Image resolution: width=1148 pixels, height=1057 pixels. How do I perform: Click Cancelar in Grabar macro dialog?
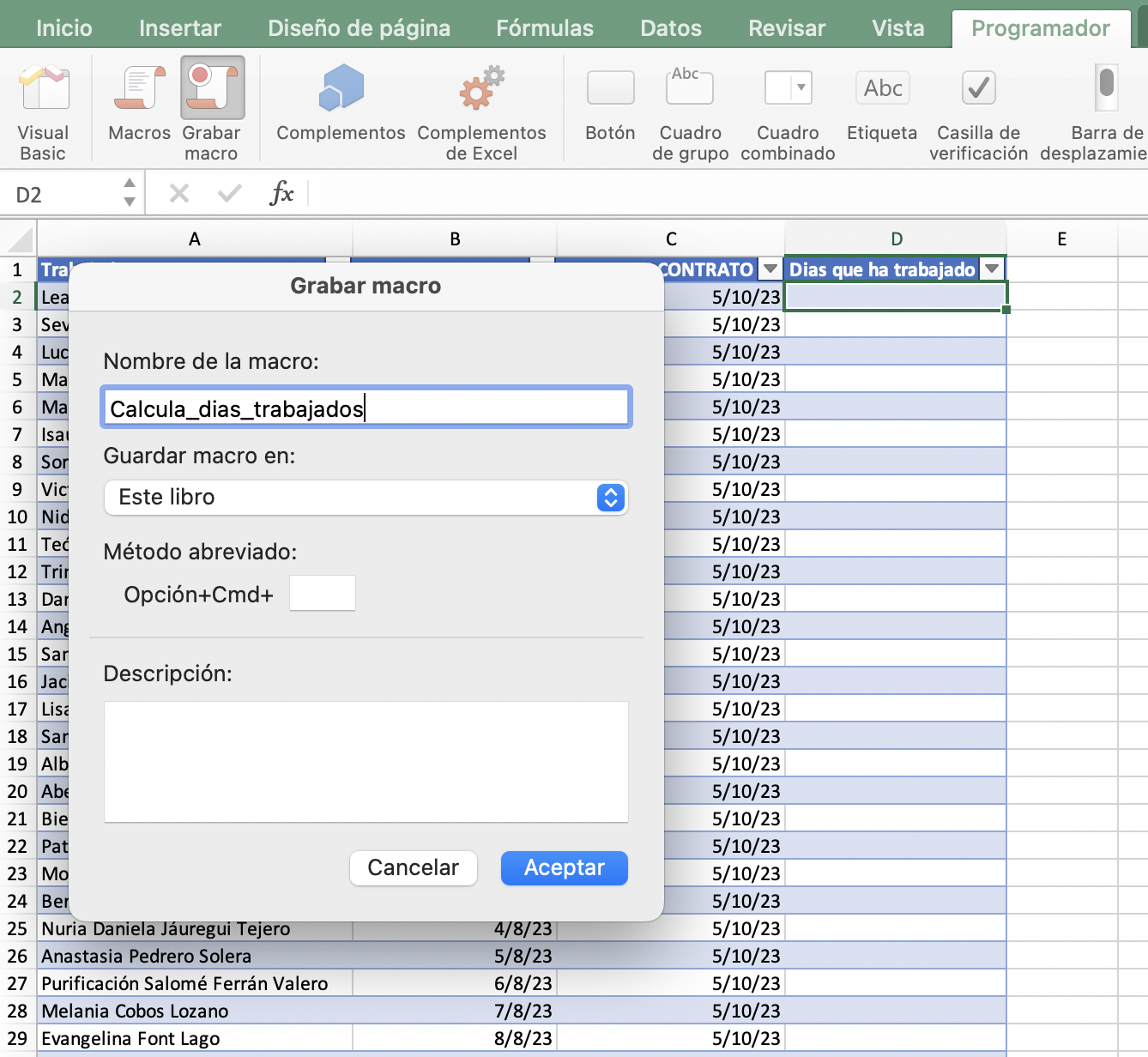coord(414,867)
